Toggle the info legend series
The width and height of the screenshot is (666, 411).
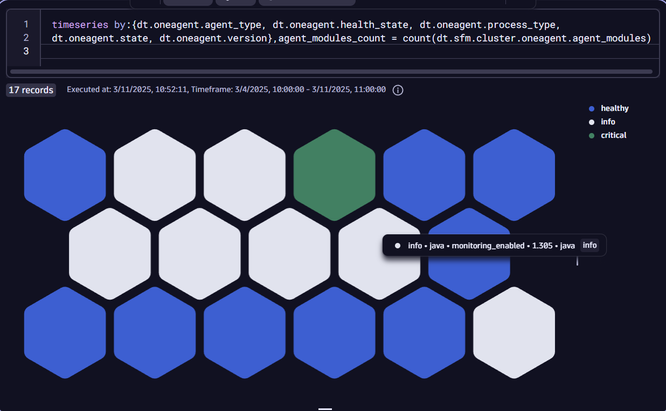607,122
